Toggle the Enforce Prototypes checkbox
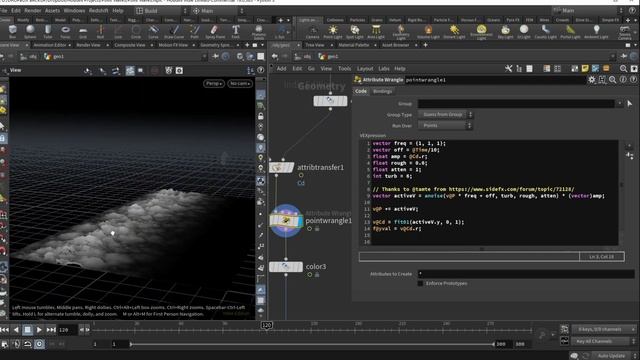This screenshot has height=360, width=640. point(420,283)
